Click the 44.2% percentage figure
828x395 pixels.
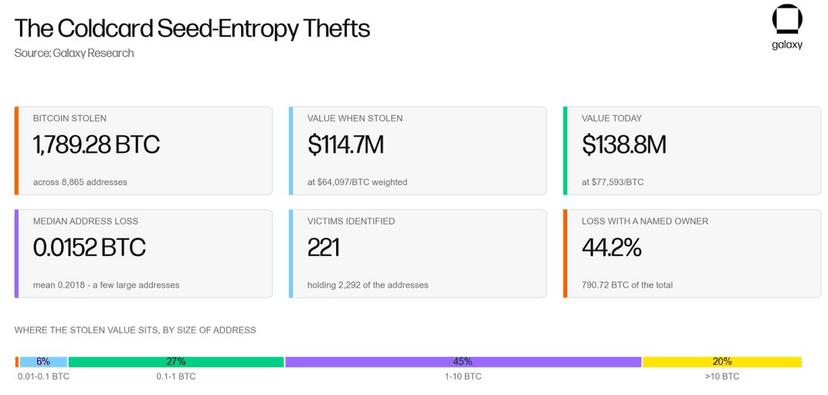(611, 247)
